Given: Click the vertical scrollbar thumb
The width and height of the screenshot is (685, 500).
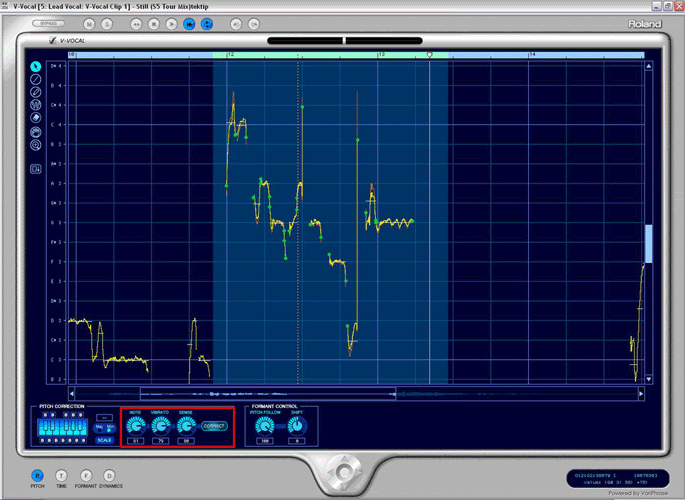Looking at the screenshot, I should (649, 244).
